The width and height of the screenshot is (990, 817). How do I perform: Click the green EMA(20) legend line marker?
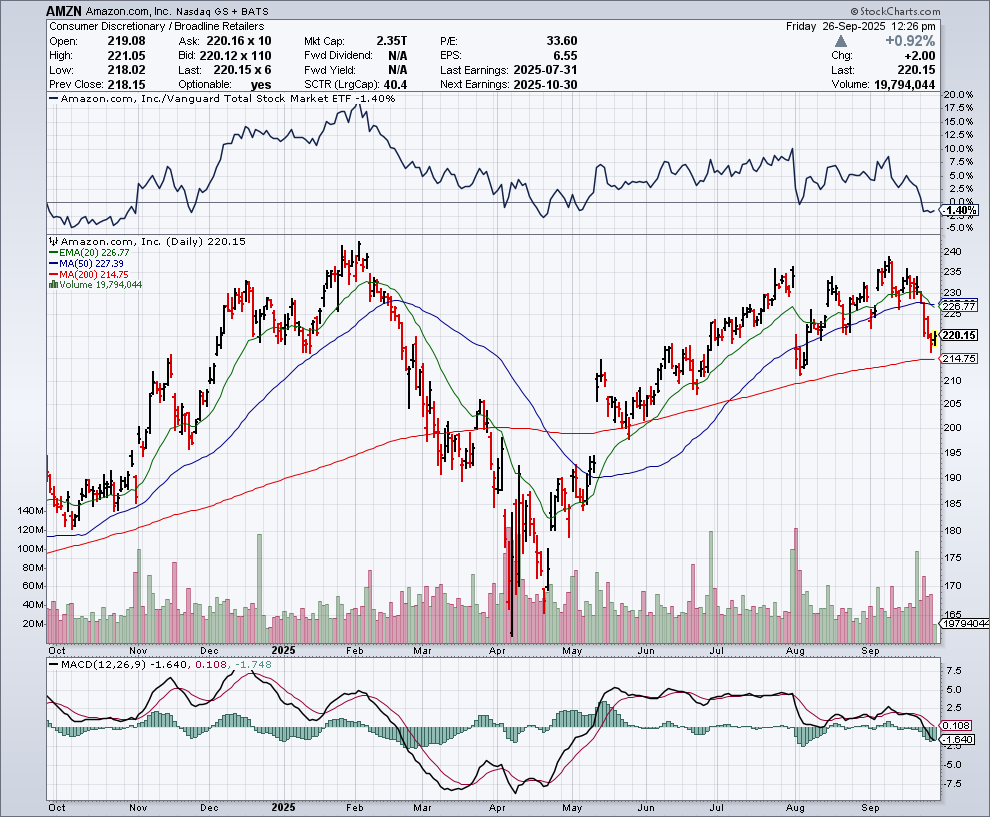coord(52,253)
